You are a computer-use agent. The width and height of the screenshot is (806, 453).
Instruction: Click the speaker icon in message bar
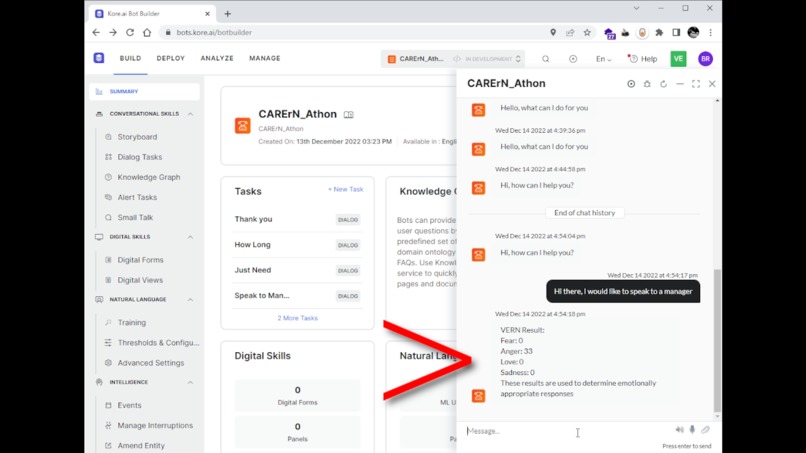[x=680, y=430]
